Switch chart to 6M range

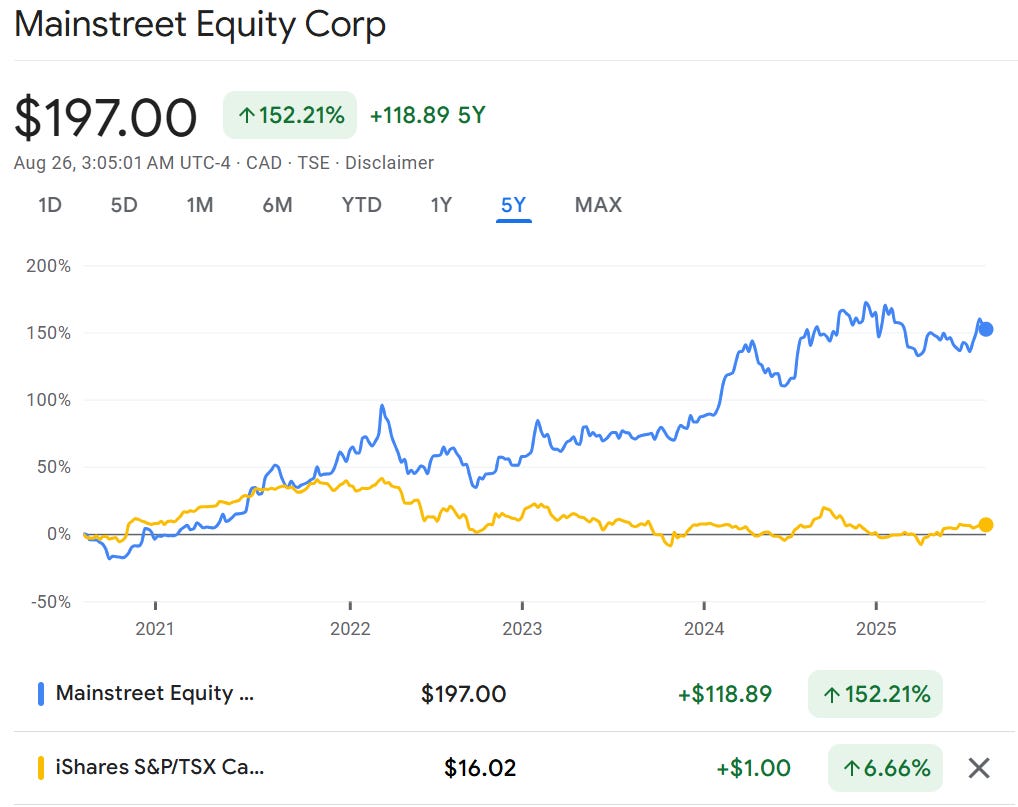pyautogui.click(x=277, y=205)
